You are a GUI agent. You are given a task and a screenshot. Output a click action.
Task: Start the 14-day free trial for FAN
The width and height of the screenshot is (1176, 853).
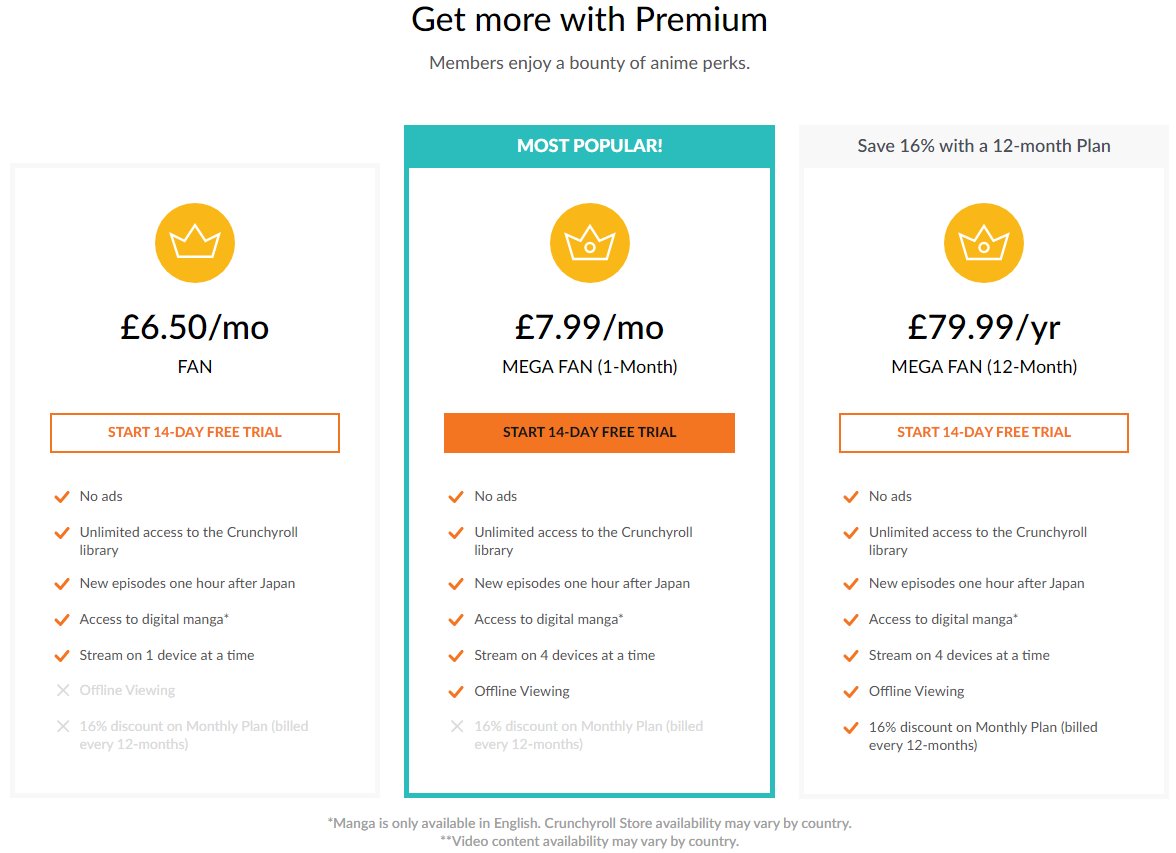(x=194, y=432)
